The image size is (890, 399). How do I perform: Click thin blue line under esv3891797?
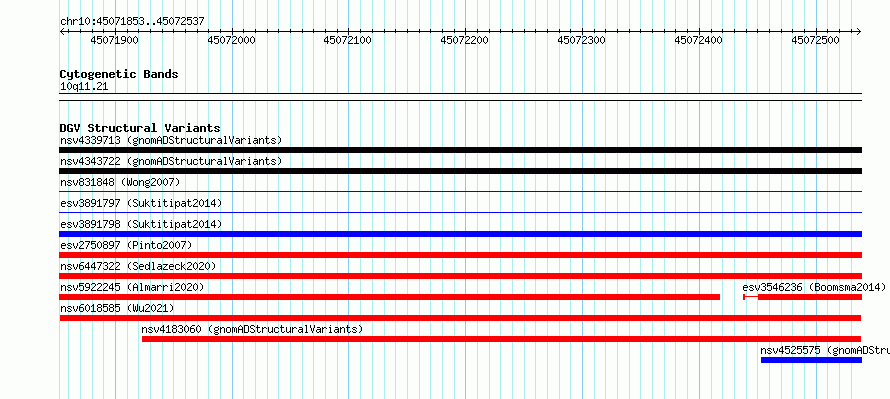460,213
